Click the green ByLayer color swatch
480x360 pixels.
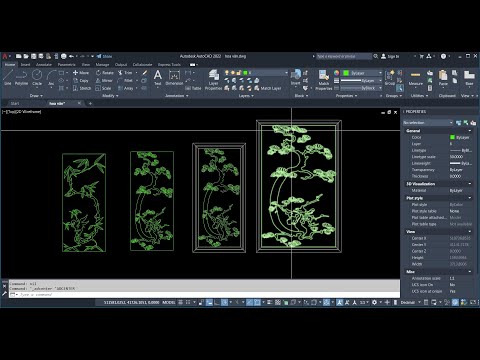pyautogui.click(x=346, y=73)
